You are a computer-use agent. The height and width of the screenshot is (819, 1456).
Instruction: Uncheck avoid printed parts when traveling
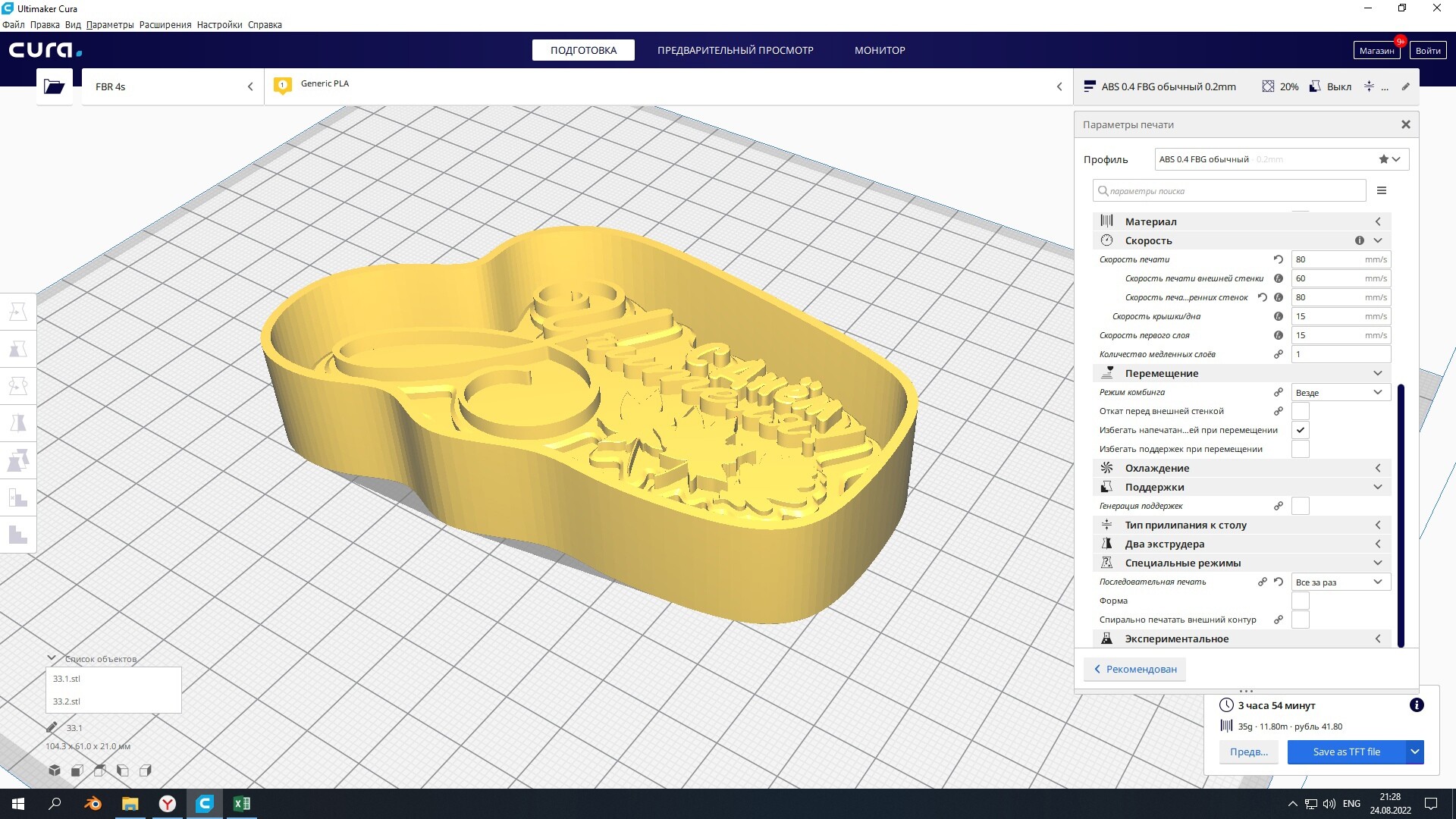point(1300,430)
